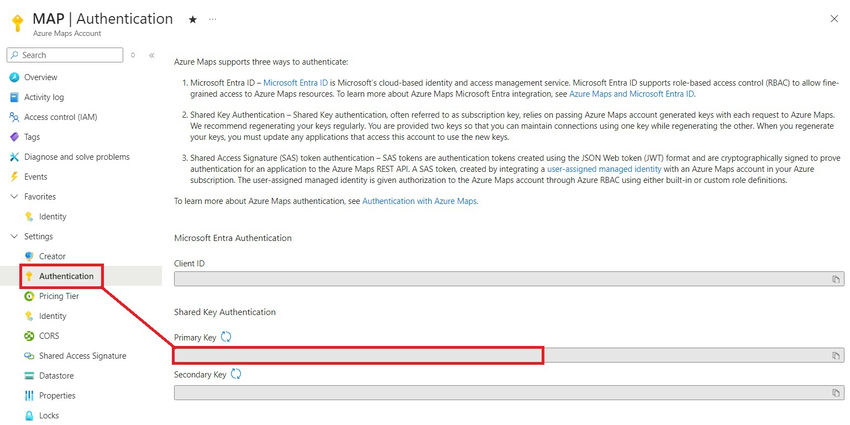Click the Shared Access Signature link icon
Viewport: 850px width, 425px height.
pyautogui.click(x=29, y=356)
